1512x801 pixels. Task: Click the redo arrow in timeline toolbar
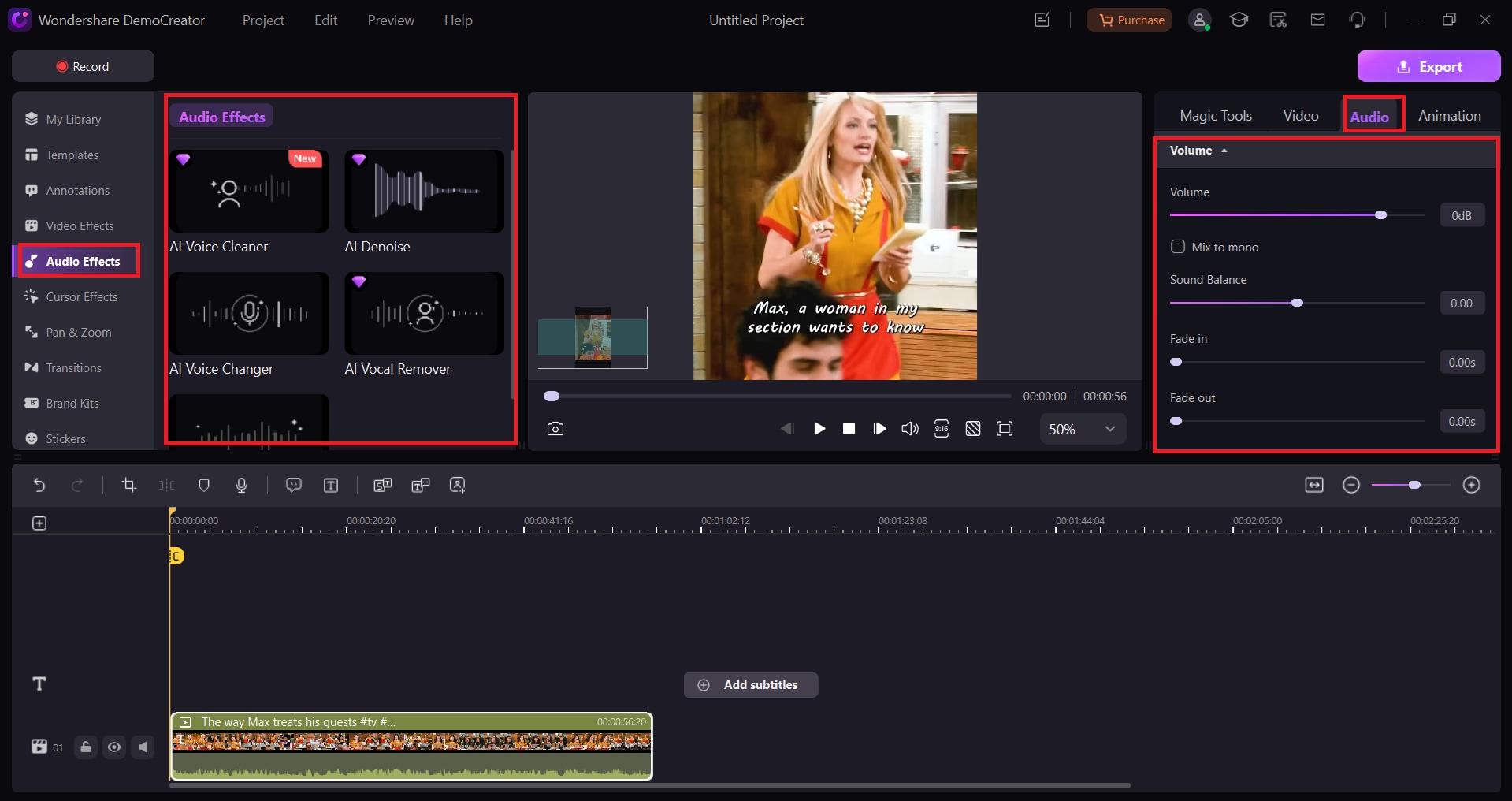[77, 485]
